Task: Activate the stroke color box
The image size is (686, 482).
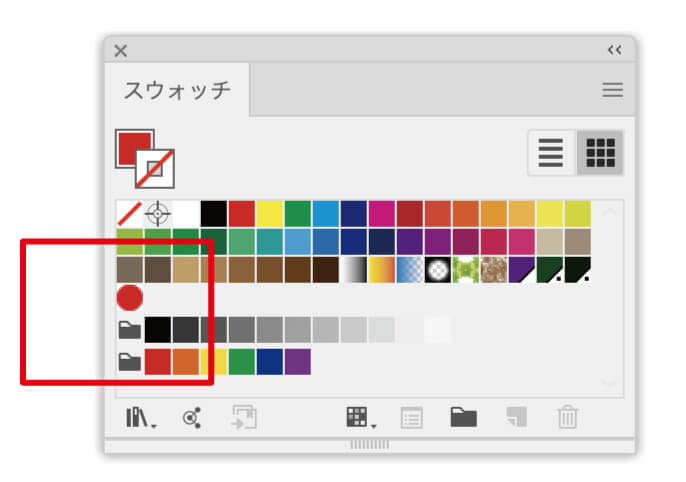Action: 156,169
